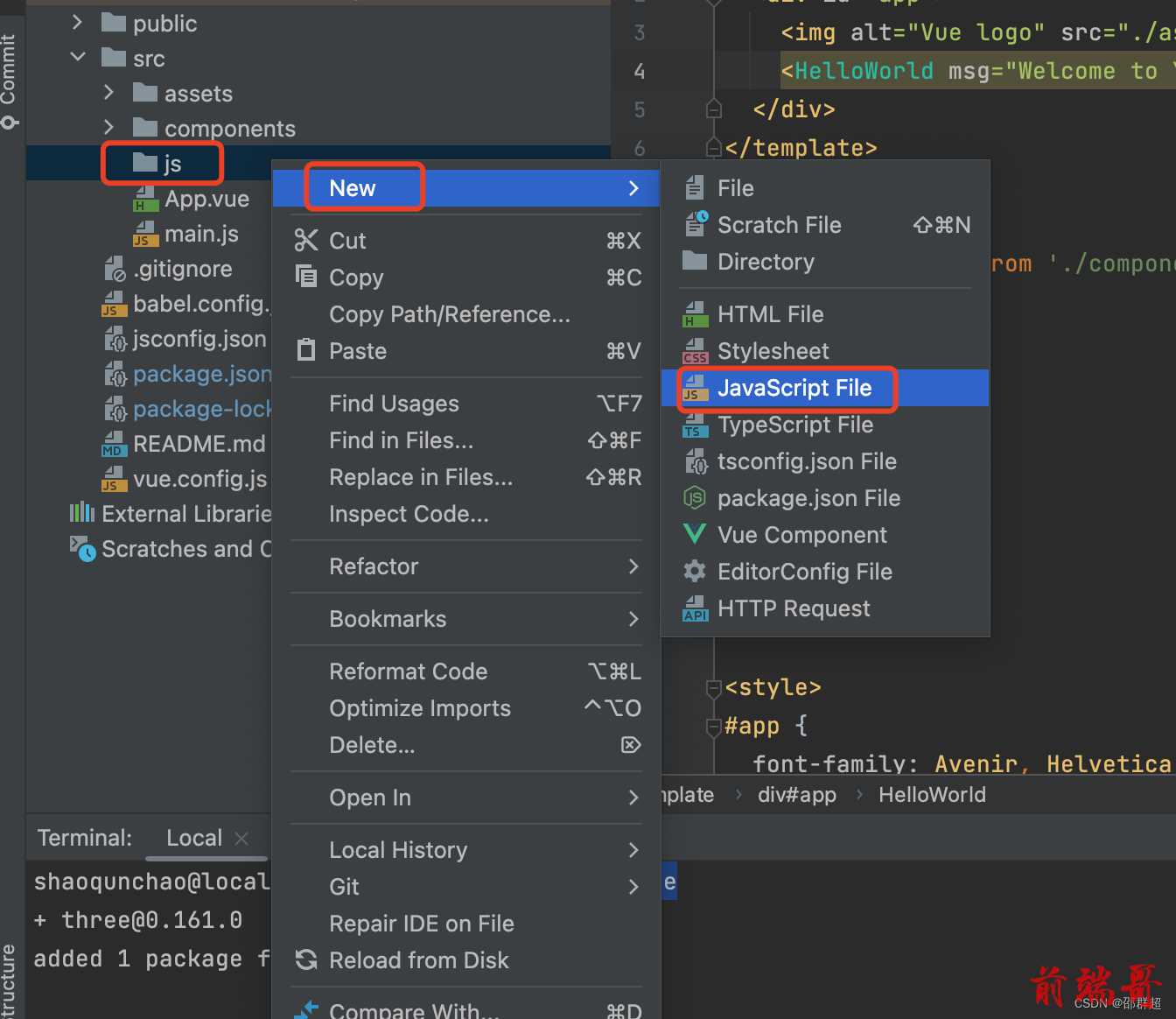The height and width of the screenshot is (1019, 1176).
Task: Click the Reload from Disk icon
Action: (x=306, y=959)
